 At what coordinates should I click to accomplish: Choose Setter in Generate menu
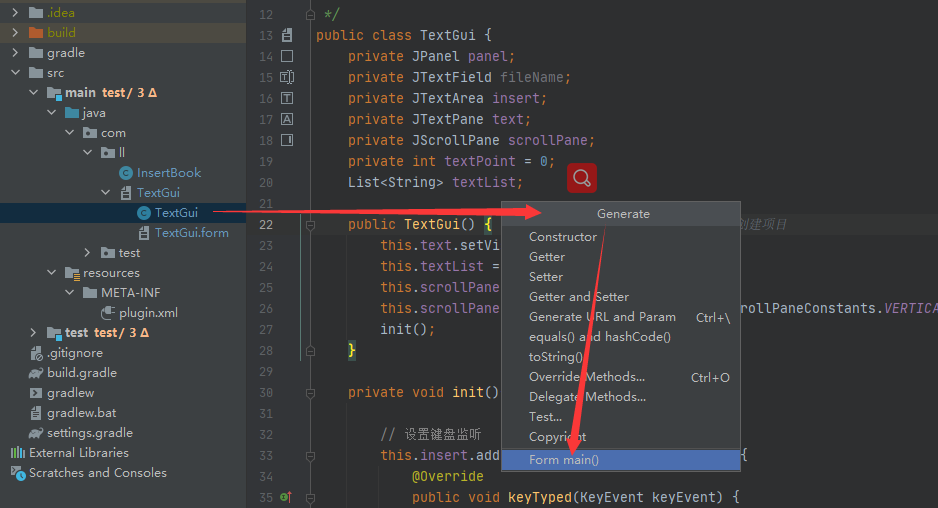click(x=620, y=277)
